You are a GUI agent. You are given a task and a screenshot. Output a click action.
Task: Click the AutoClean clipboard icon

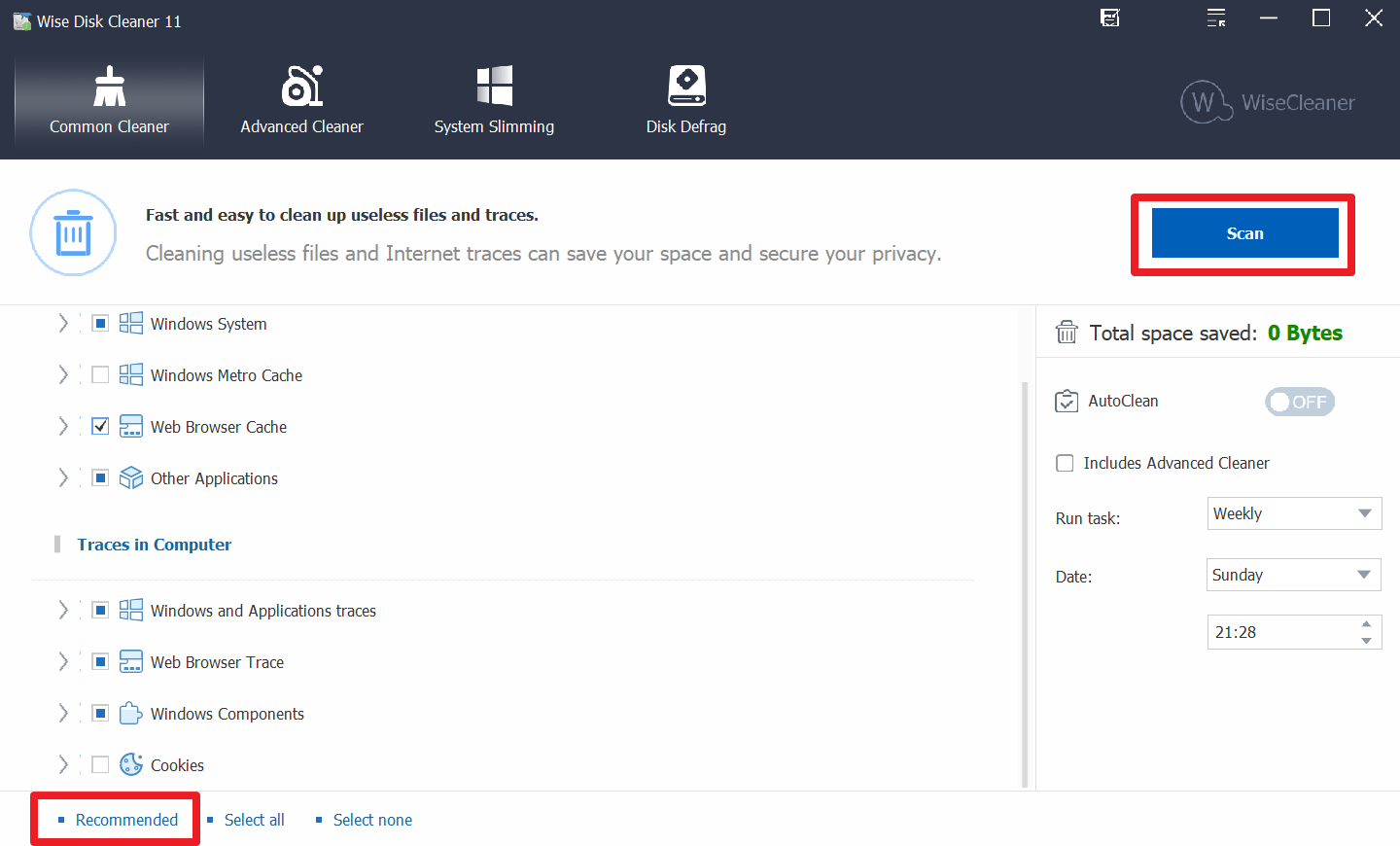click(1067, 401)
